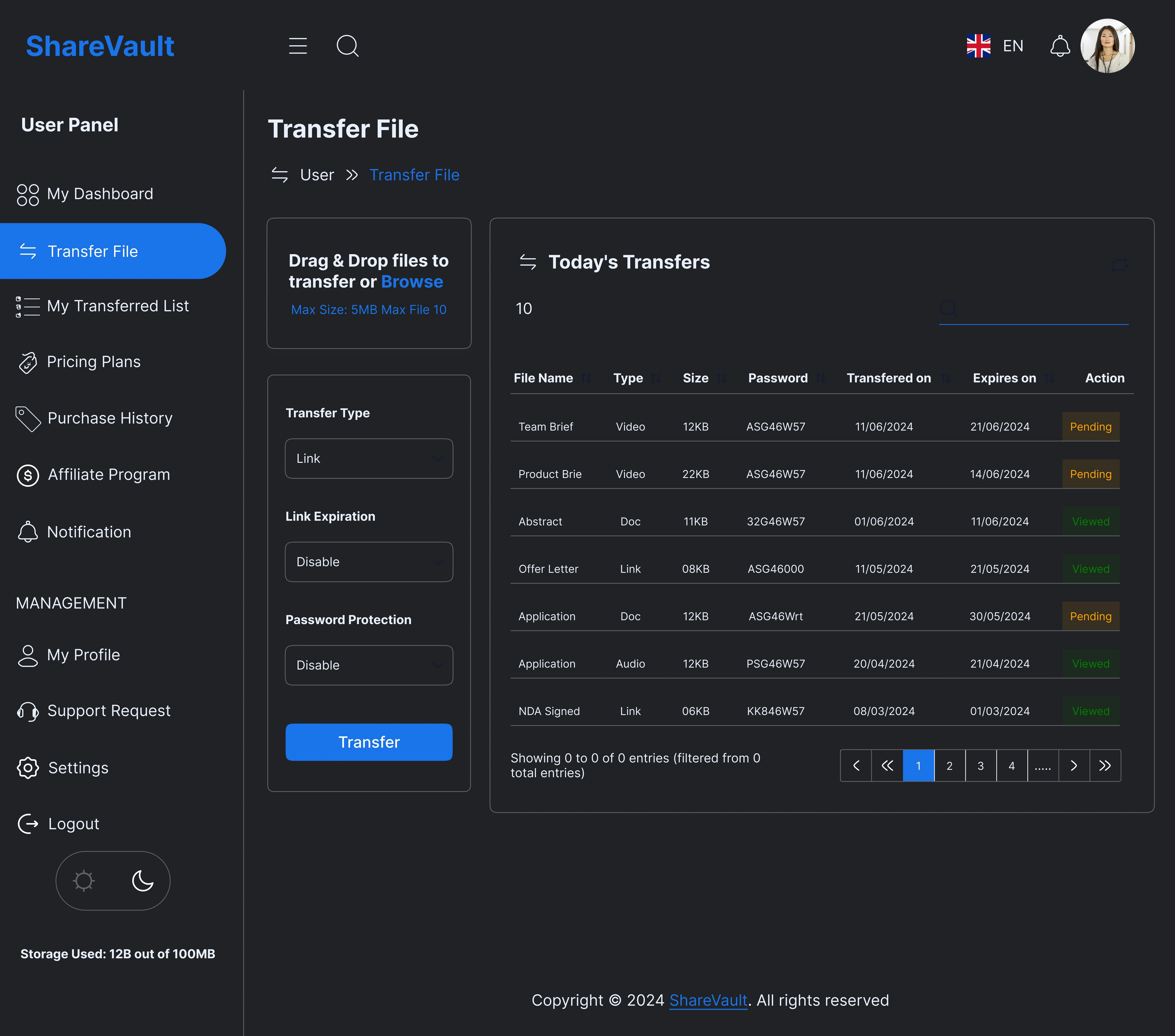This screenshot has height=1036, width=1175.
Task: Click the drag and drop upload area
Action: [x=369, y=283]
